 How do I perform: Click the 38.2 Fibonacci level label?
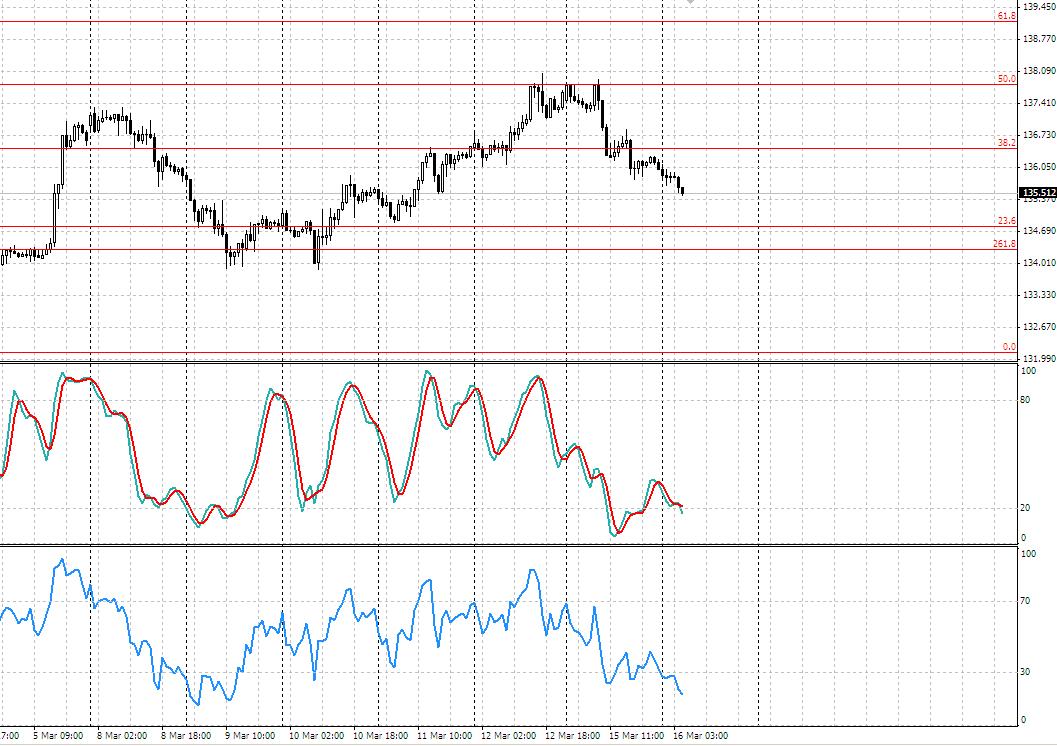pyautogui.click(x=1005, y=143)
